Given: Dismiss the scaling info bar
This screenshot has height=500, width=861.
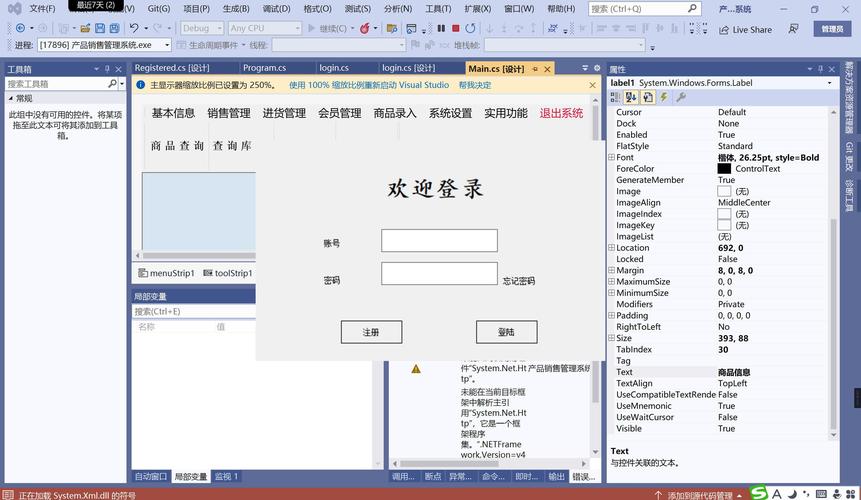Looking at the screenshot, I should pyautogui.click(x=592, y=85).
